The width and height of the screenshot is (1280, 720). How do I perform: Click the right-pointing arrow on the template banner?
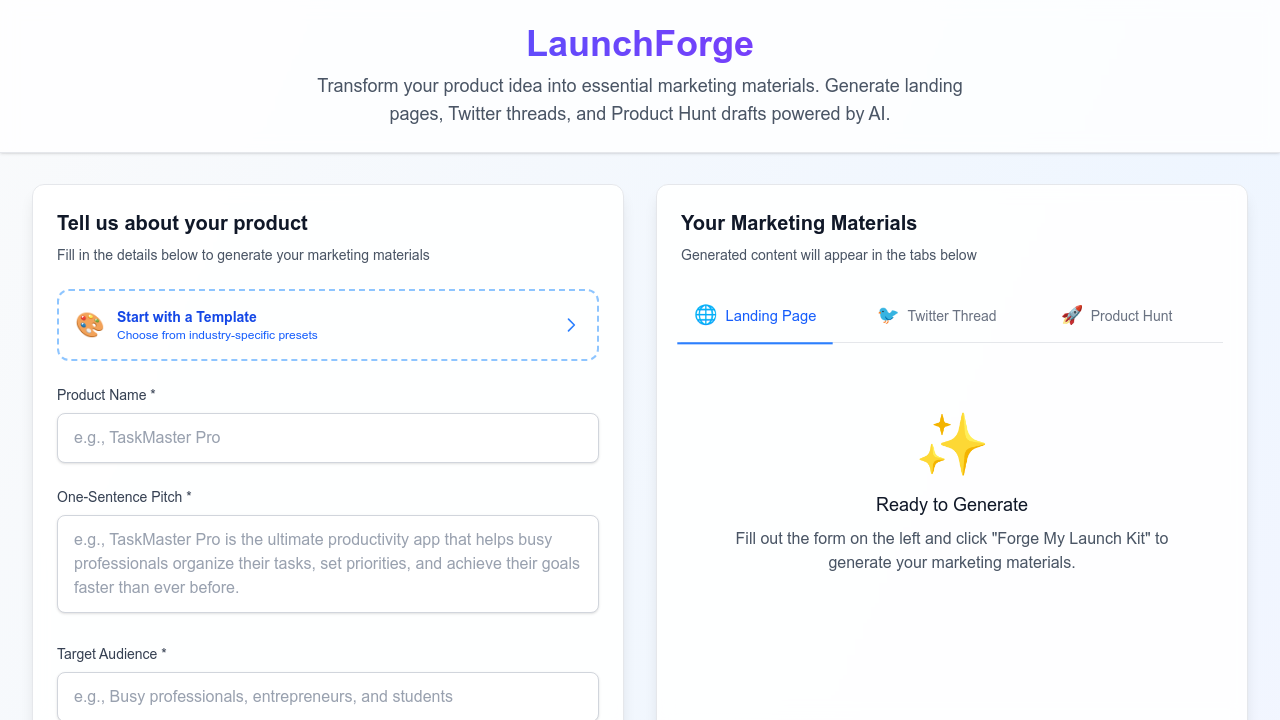(571, 325)
